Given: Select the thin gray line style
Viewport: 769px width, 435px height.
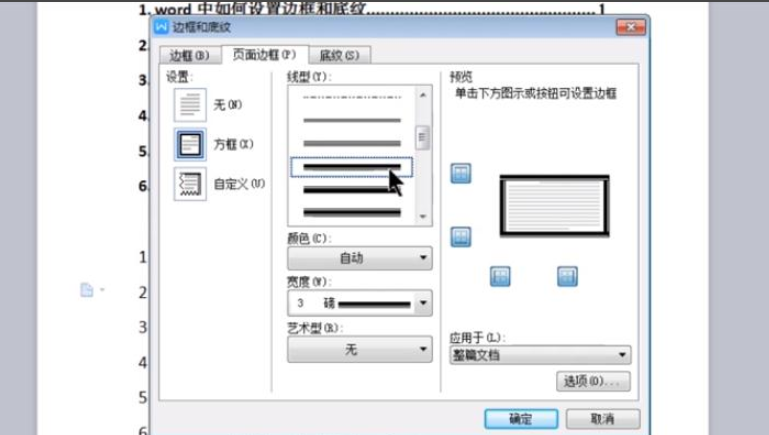Looking at the screenshot, I should (x=352, y=120).
